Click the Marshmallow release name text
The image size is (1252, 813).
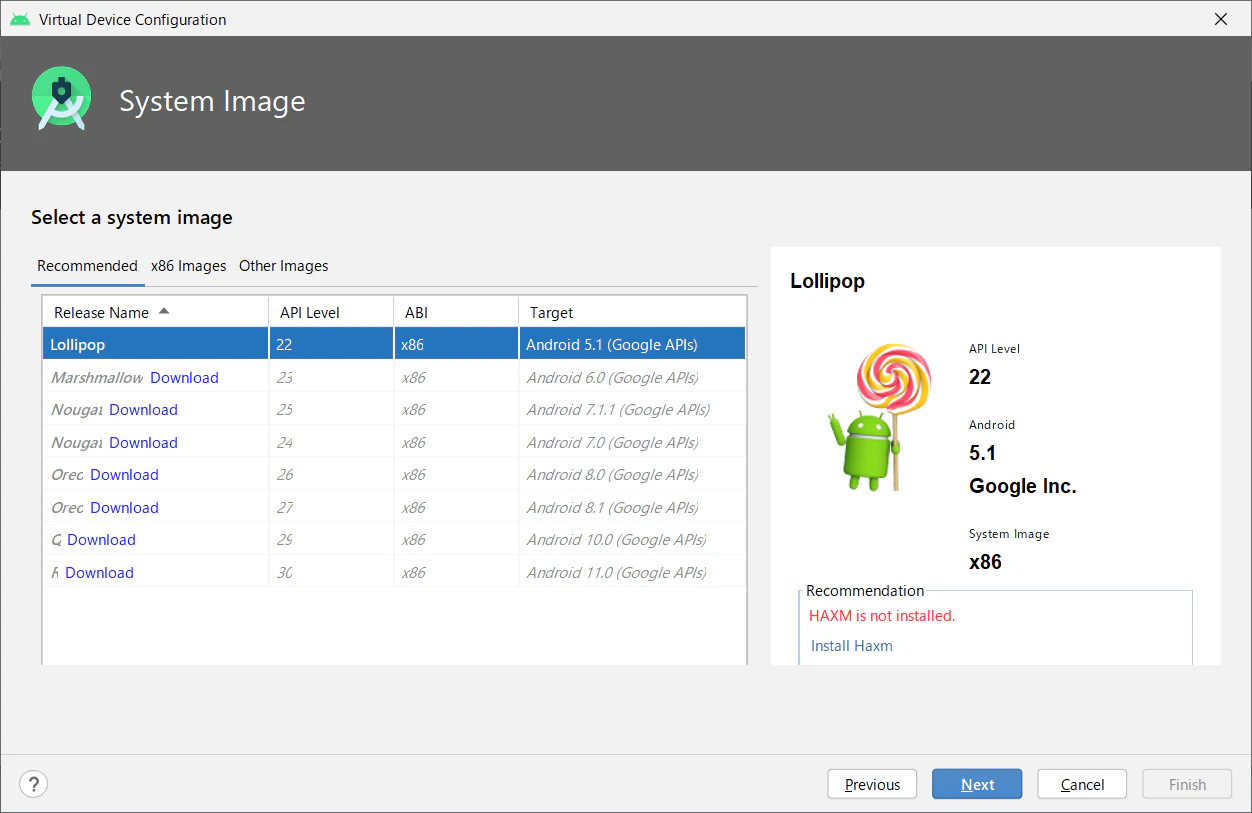[x=97, y=378]
